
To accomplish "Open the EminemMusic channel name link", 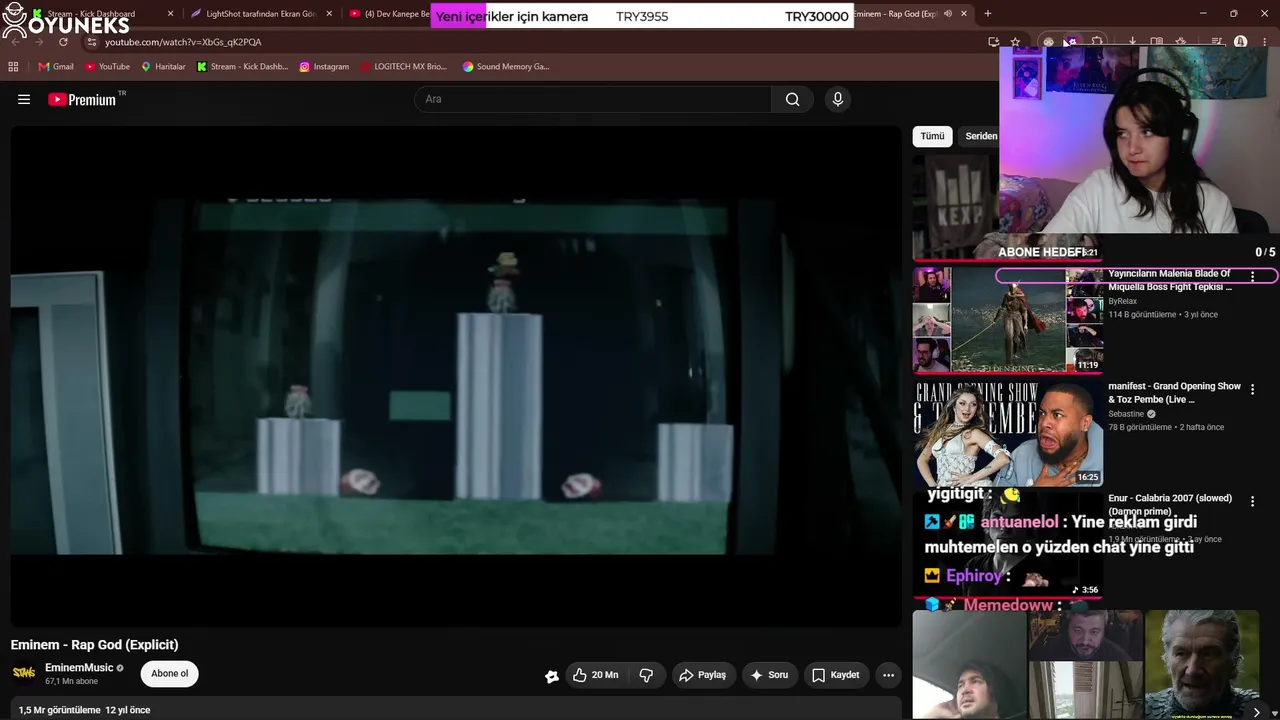I will pos(79,668).
